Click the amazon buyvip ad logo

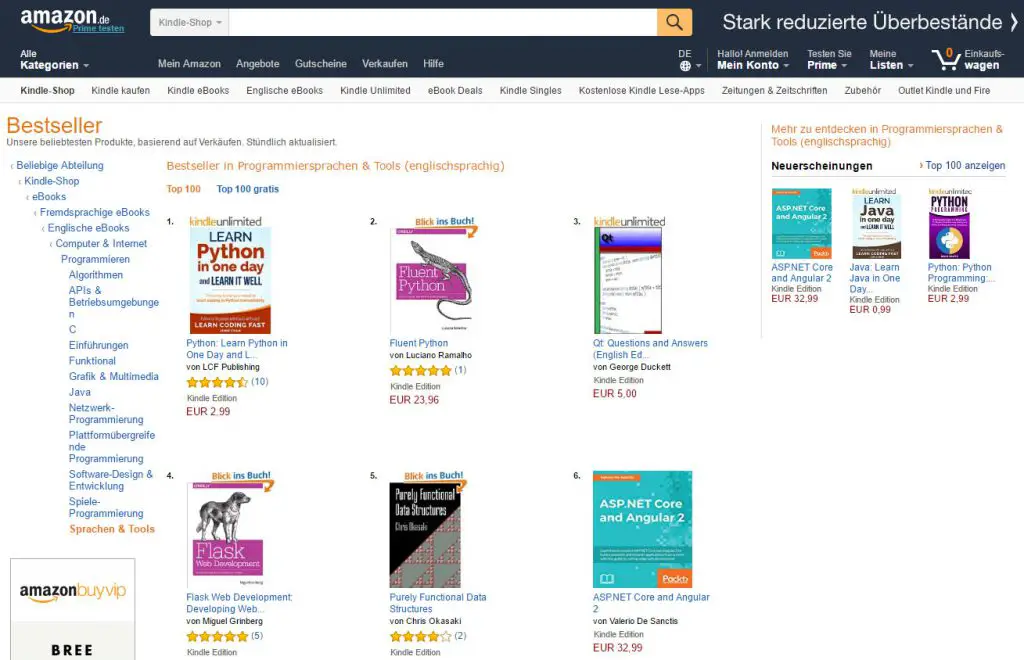point(73,592)
